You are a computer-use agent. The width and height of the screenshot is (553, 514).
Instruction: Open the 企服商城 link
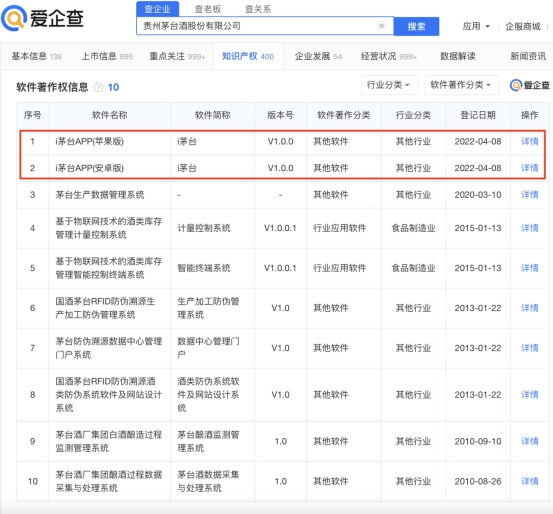(x=523, y=26)
